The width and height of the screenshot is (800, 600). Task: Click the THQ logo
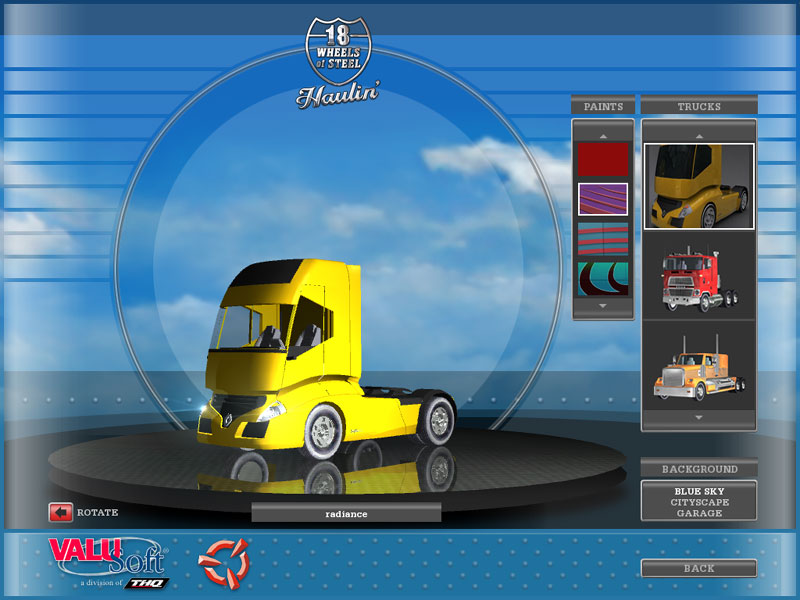pyautogui.click(x=147, y=583)
